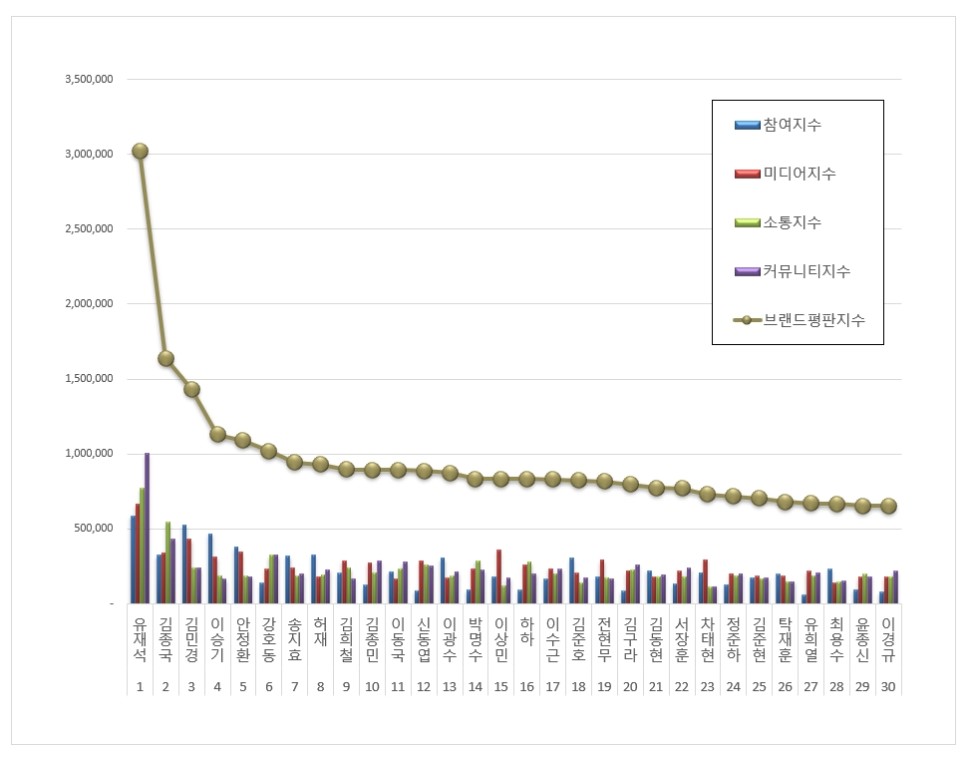
Task: Click the red 미디어지수 legend swatch
Action: click(747, 174)
